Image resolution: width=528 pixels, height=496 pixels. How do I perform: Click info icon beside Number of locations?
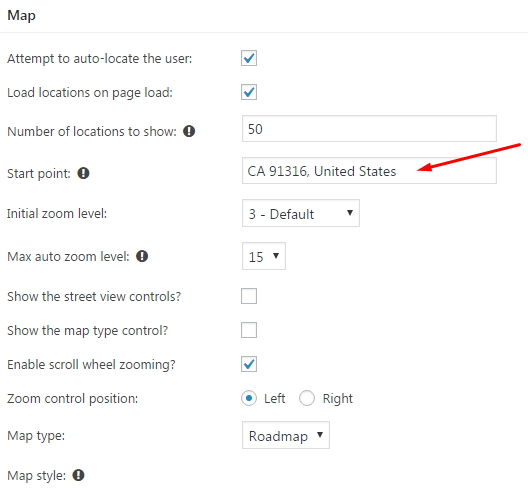click(x=189, y=131)
